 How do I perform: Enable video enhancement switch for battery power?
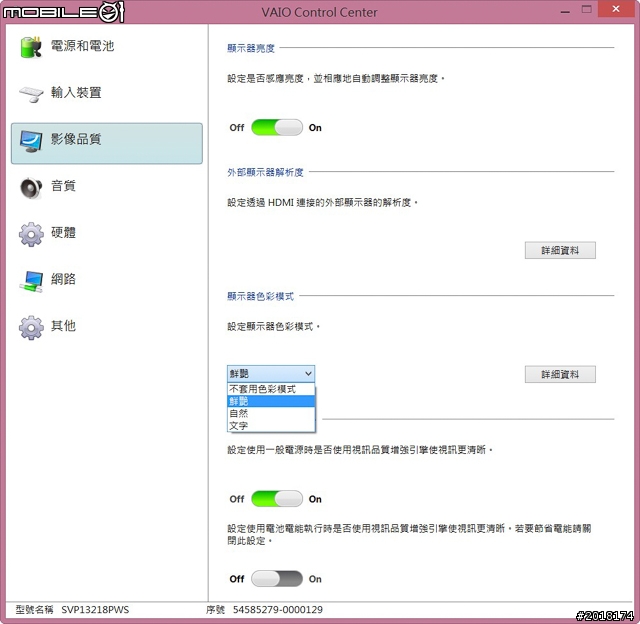point(277,579)
